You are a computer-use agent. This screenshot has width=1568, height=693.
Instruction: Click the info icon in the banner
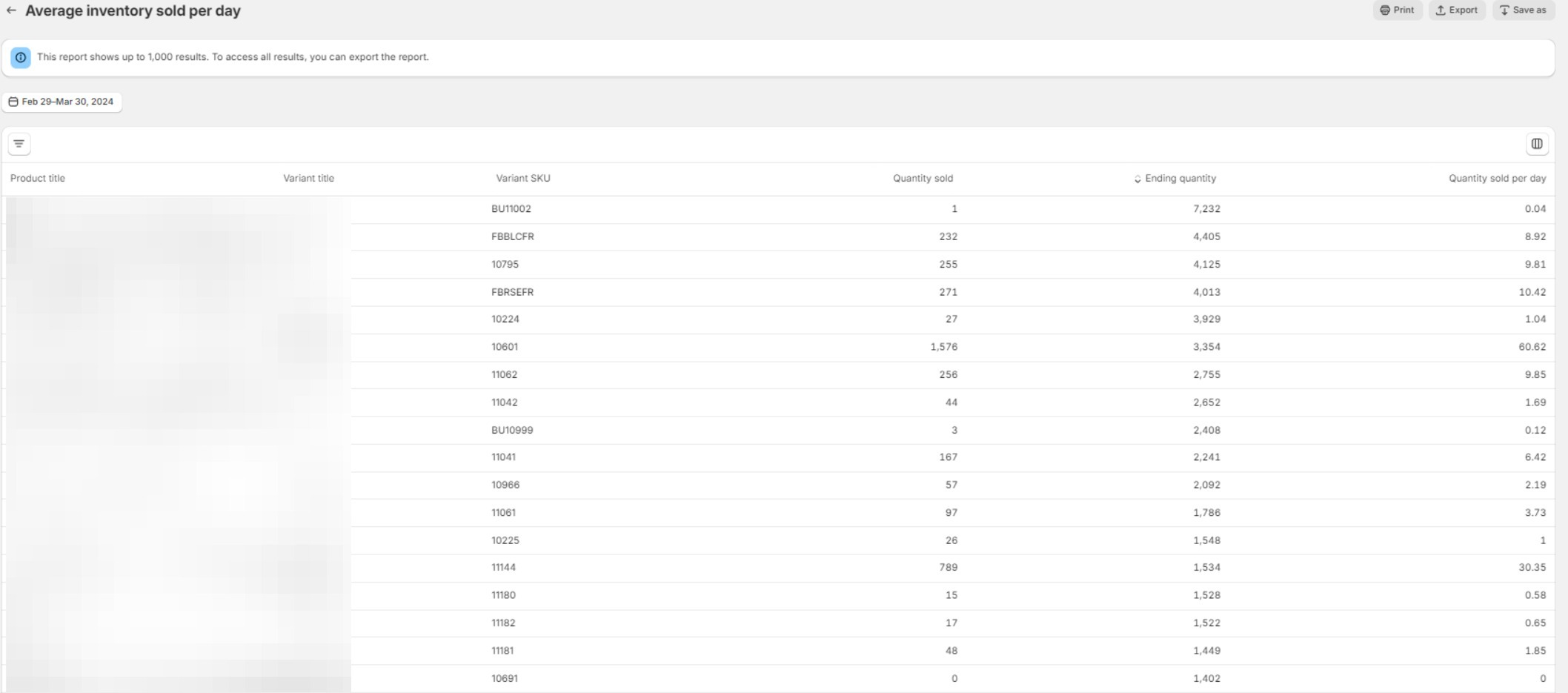pos(21,57)
